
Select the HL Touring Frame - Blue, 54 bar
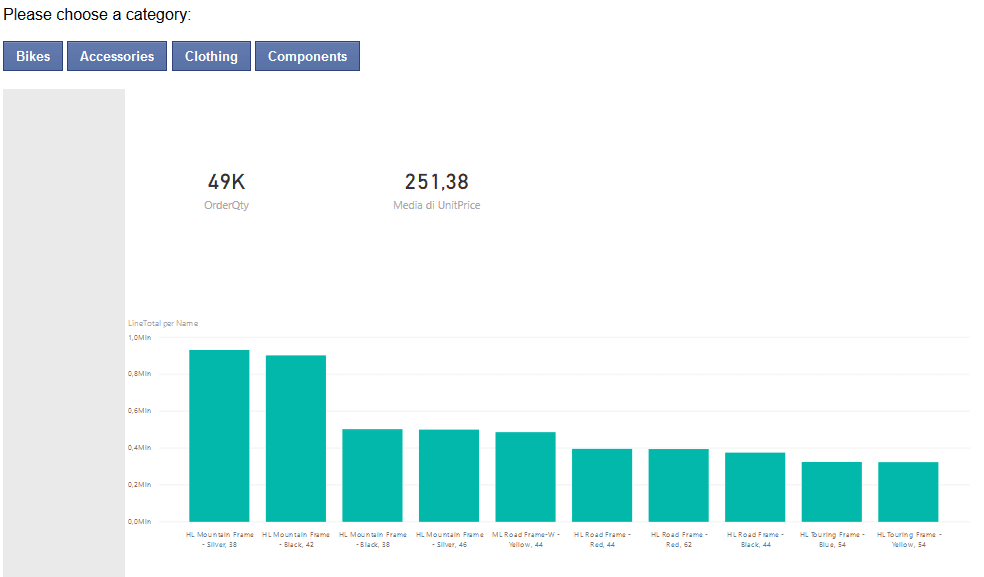click(831, 492)
